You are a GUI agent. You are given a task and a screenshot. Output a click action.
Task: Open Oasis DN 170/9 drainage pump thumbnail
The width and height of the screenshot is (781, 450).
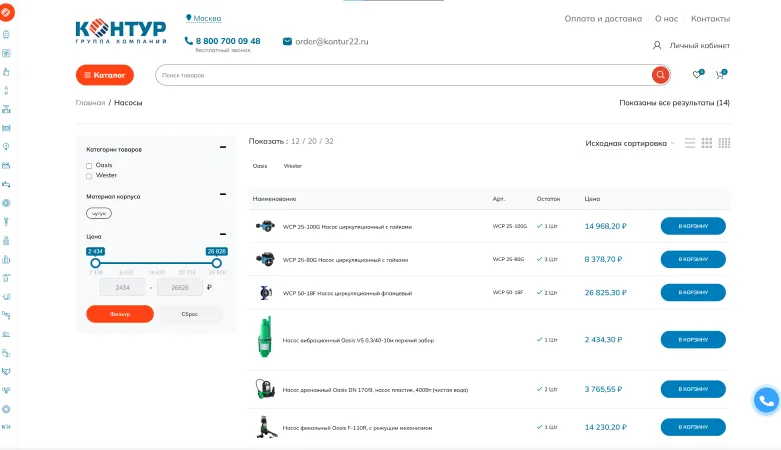pyautogui.click(x=265, y=389)
